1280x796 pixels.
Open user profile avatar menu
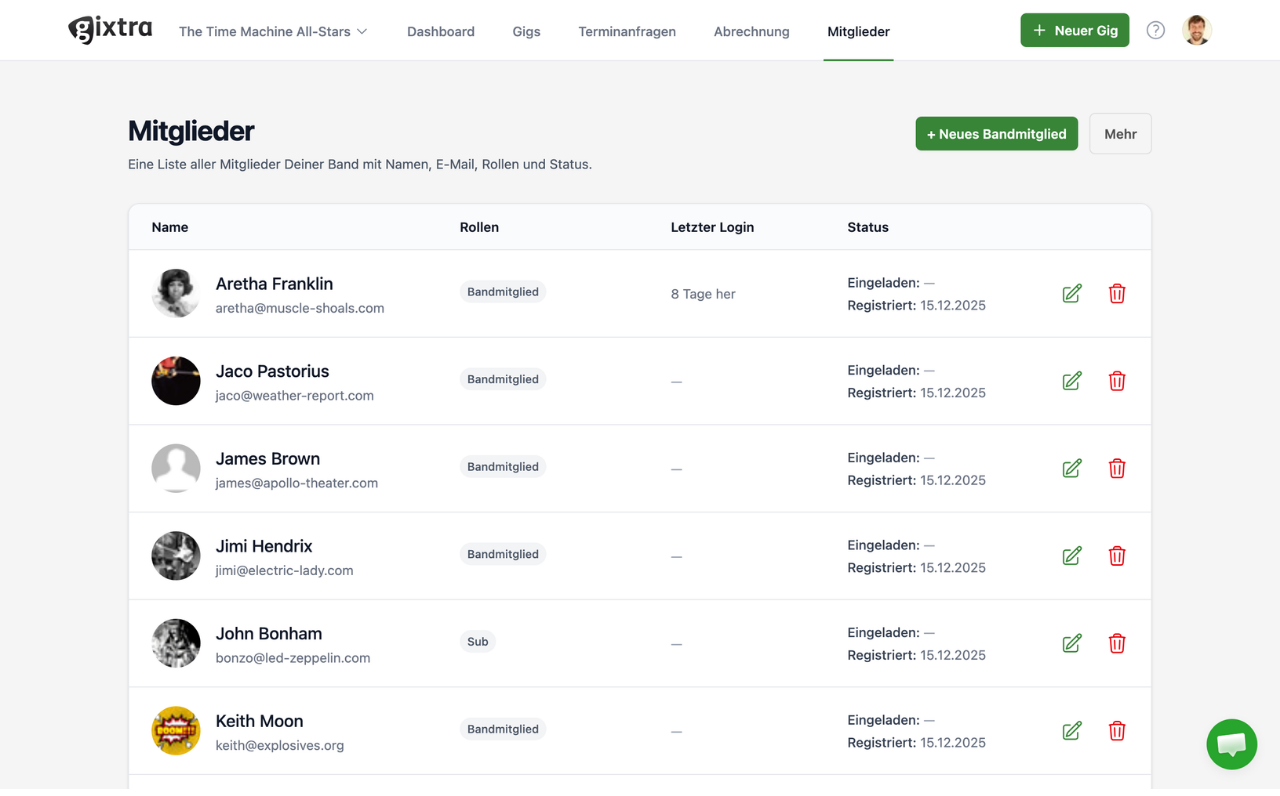[1196, 30]
